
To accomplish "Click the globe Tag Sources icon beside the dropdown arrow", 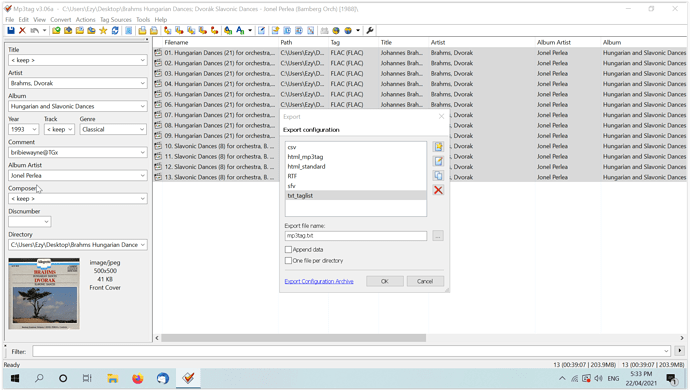I will coord(348,30).
